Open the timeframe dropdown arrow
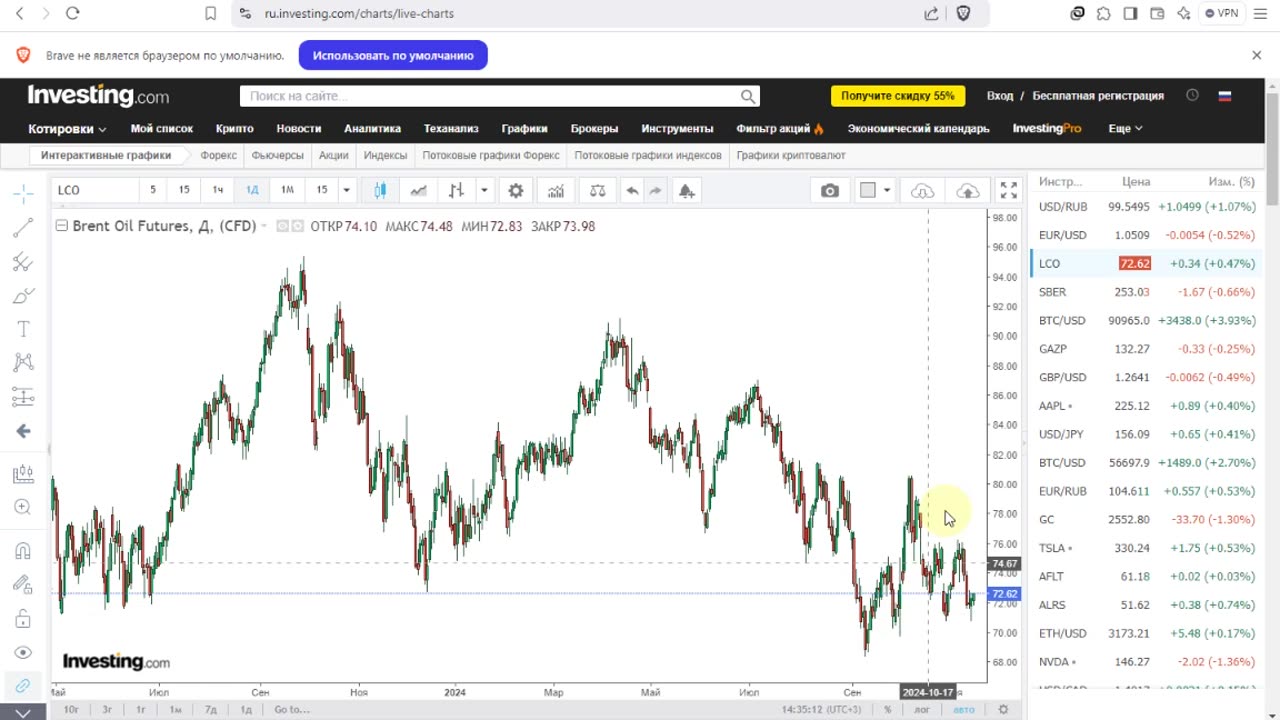 click(347, 190)
